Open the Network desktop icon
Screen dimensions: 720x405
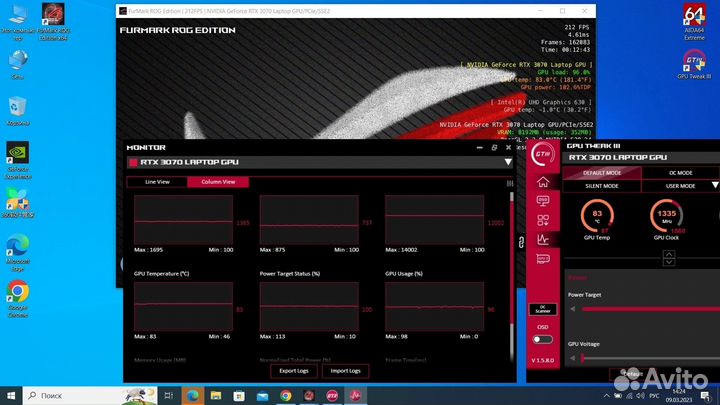[x=18, y=65]
